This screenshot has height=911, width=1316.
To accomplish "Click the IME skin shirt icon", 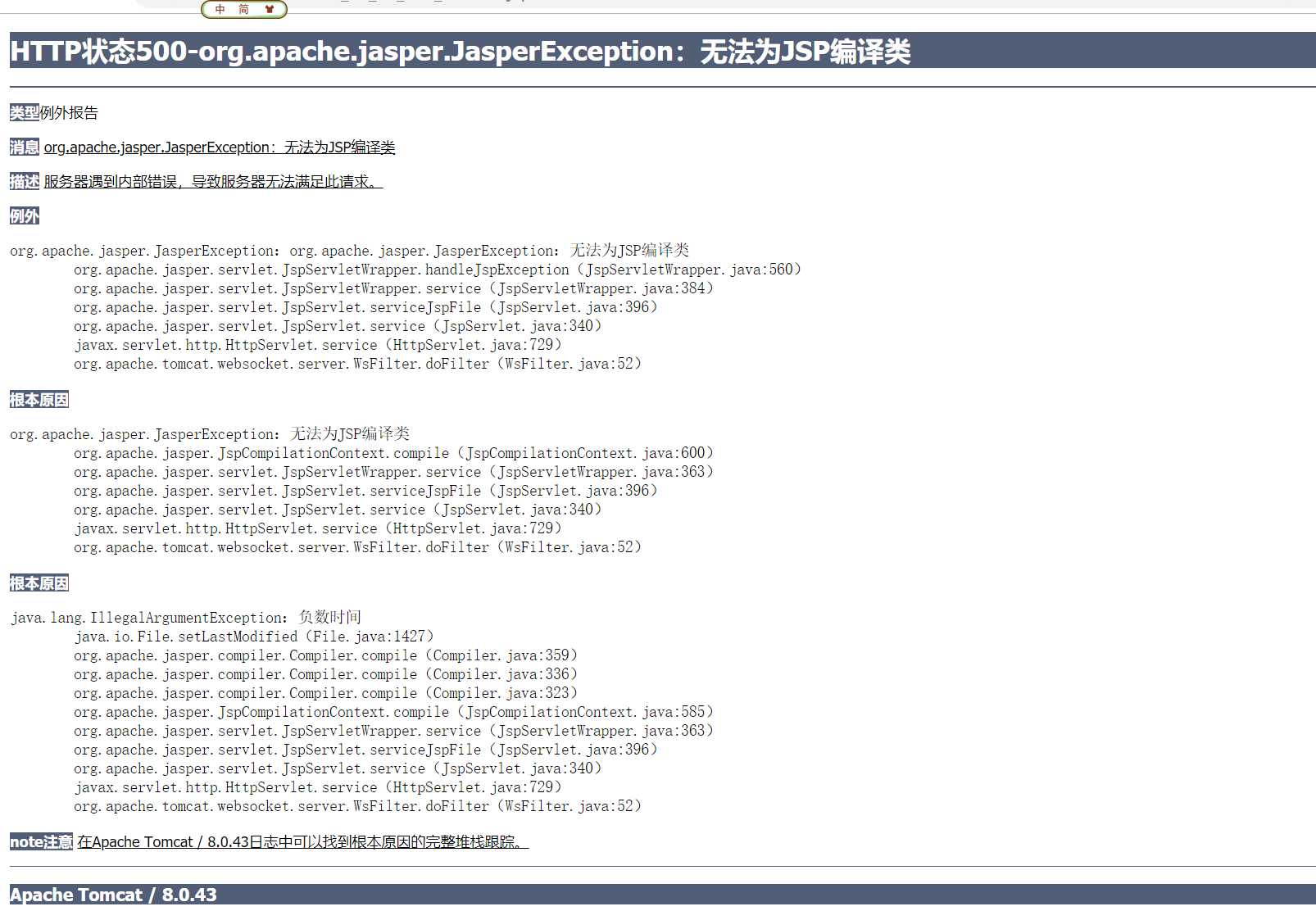I will [270, 9].
